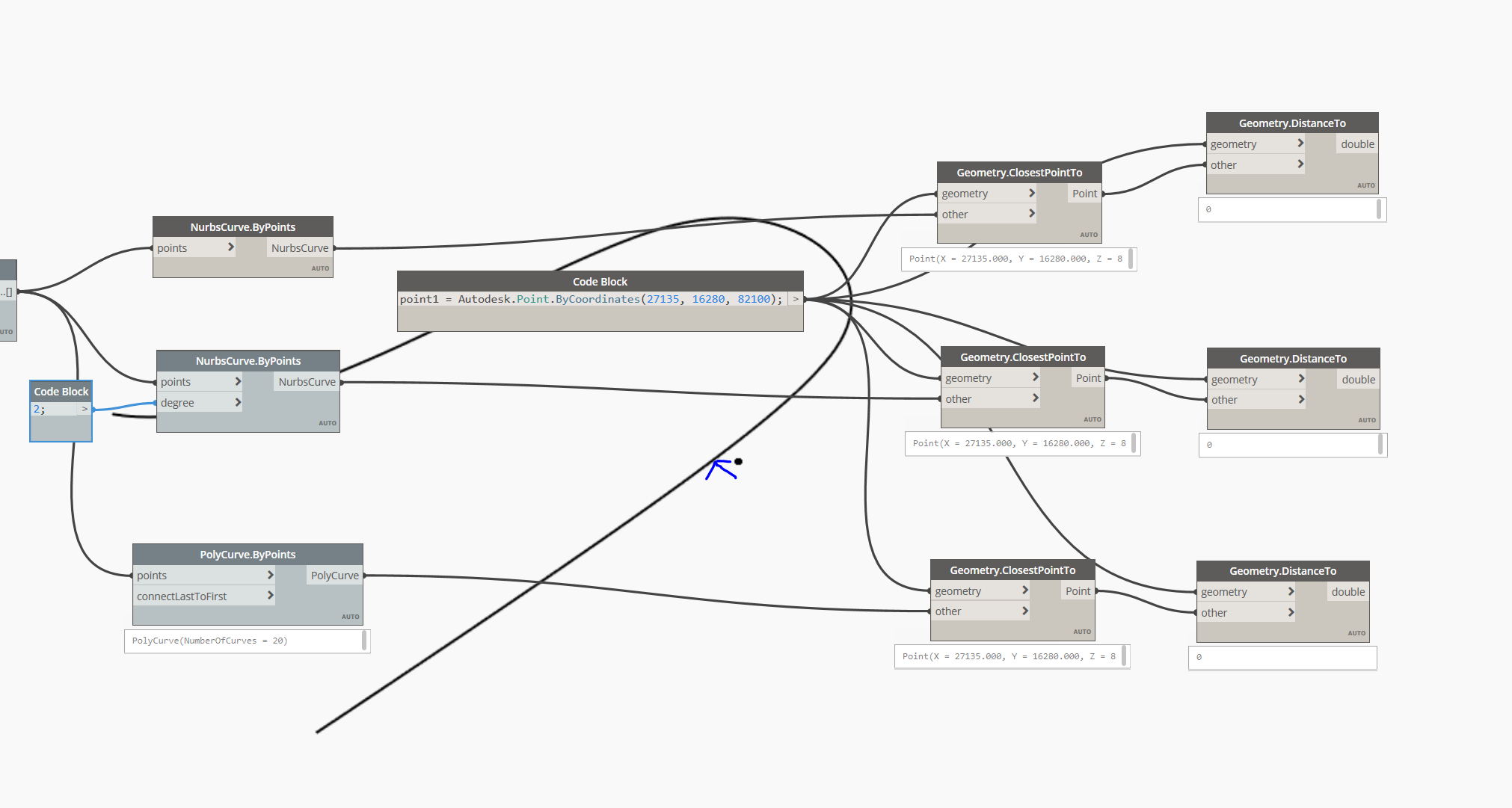Open chevron beside the degree port
This screenshot has width=1512, height=808.
coord(238,402)
